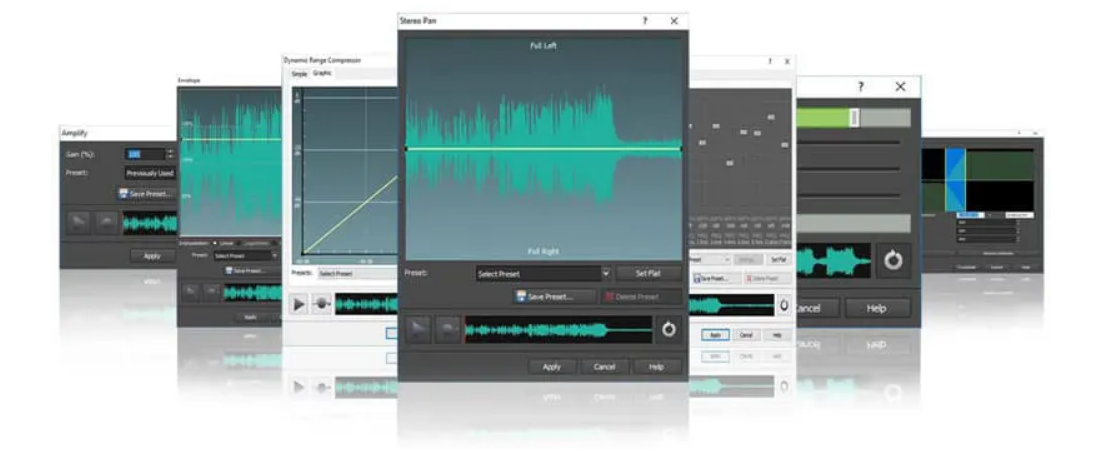Select the Linear interpolation option in Envelope
Screen dimensions: 1098x463
coord(223,243)
